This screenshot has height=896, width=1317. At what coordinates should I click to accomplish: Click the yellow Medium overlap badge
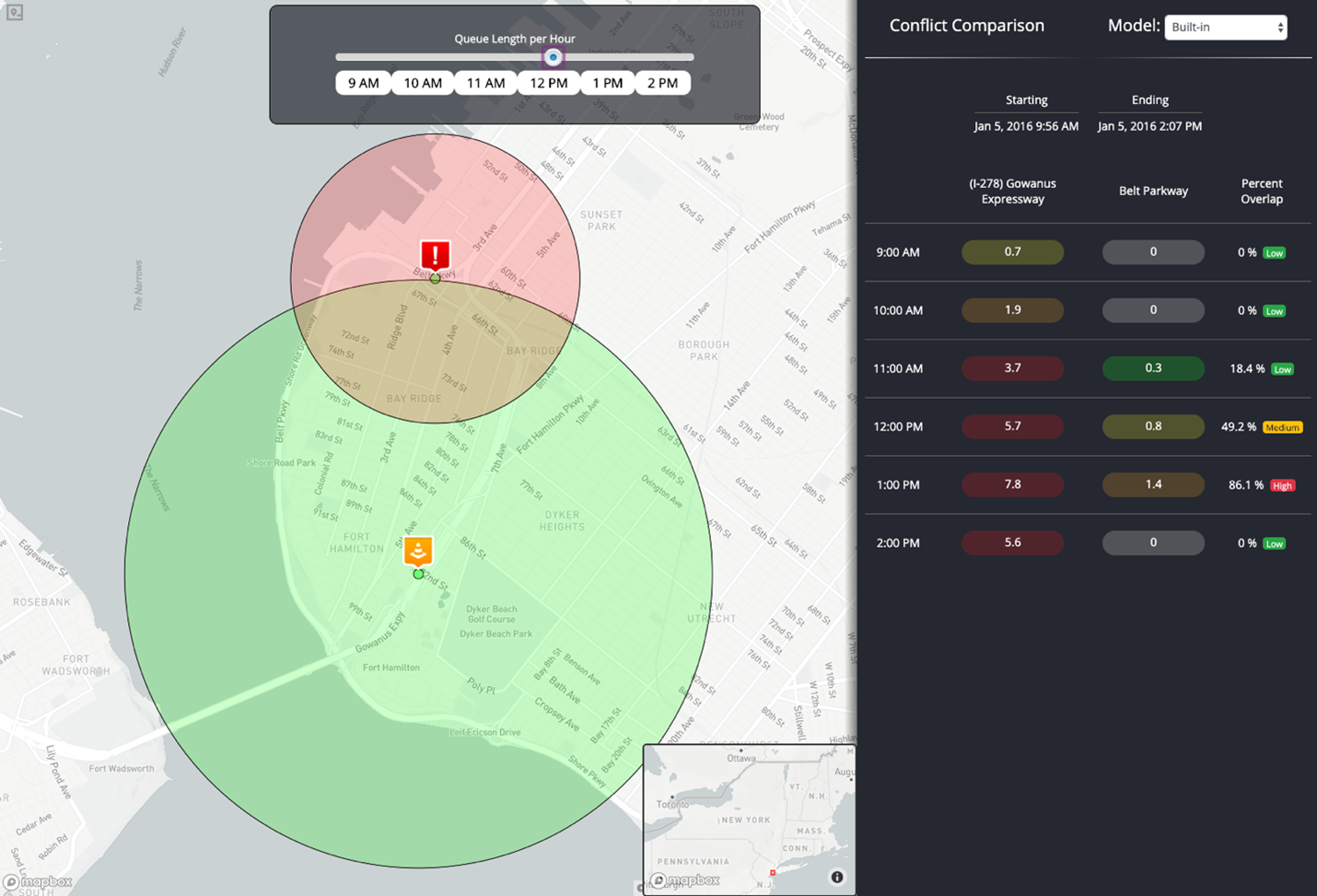click(x=1282, y=427)
